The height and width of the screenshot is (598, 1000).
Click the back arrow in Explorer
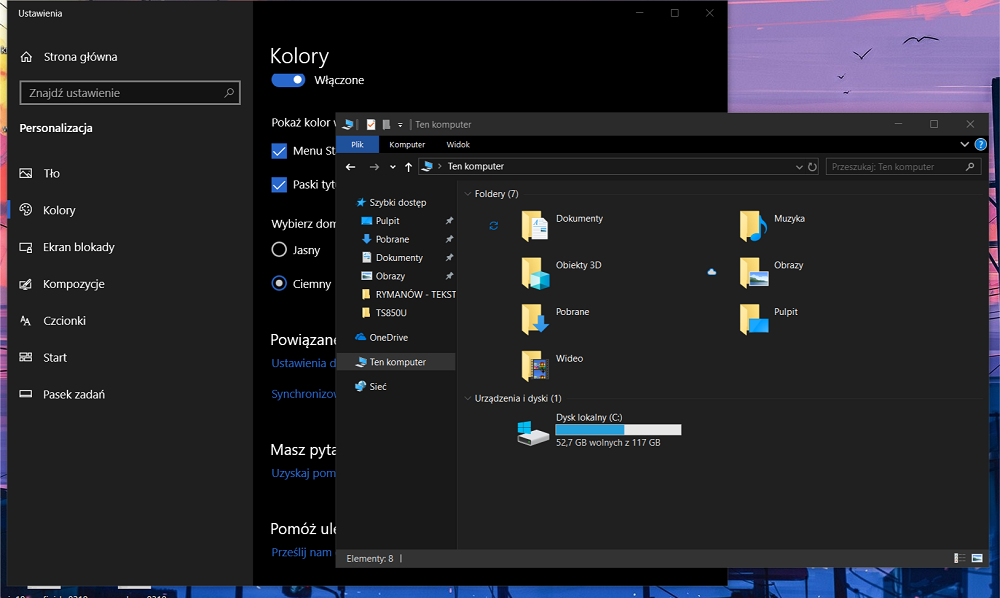tap(350, 167)
